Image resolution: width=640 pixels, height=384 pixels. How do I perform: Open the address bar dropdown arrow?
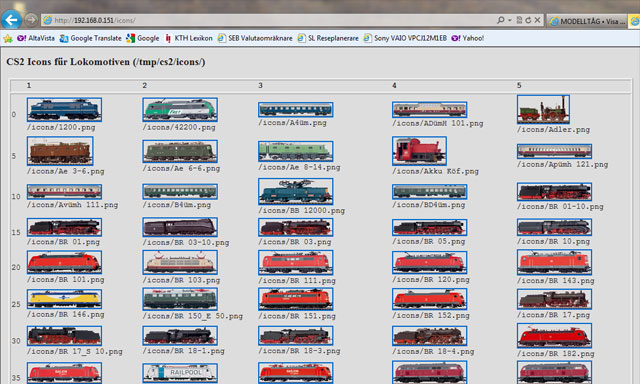[510, 20]
